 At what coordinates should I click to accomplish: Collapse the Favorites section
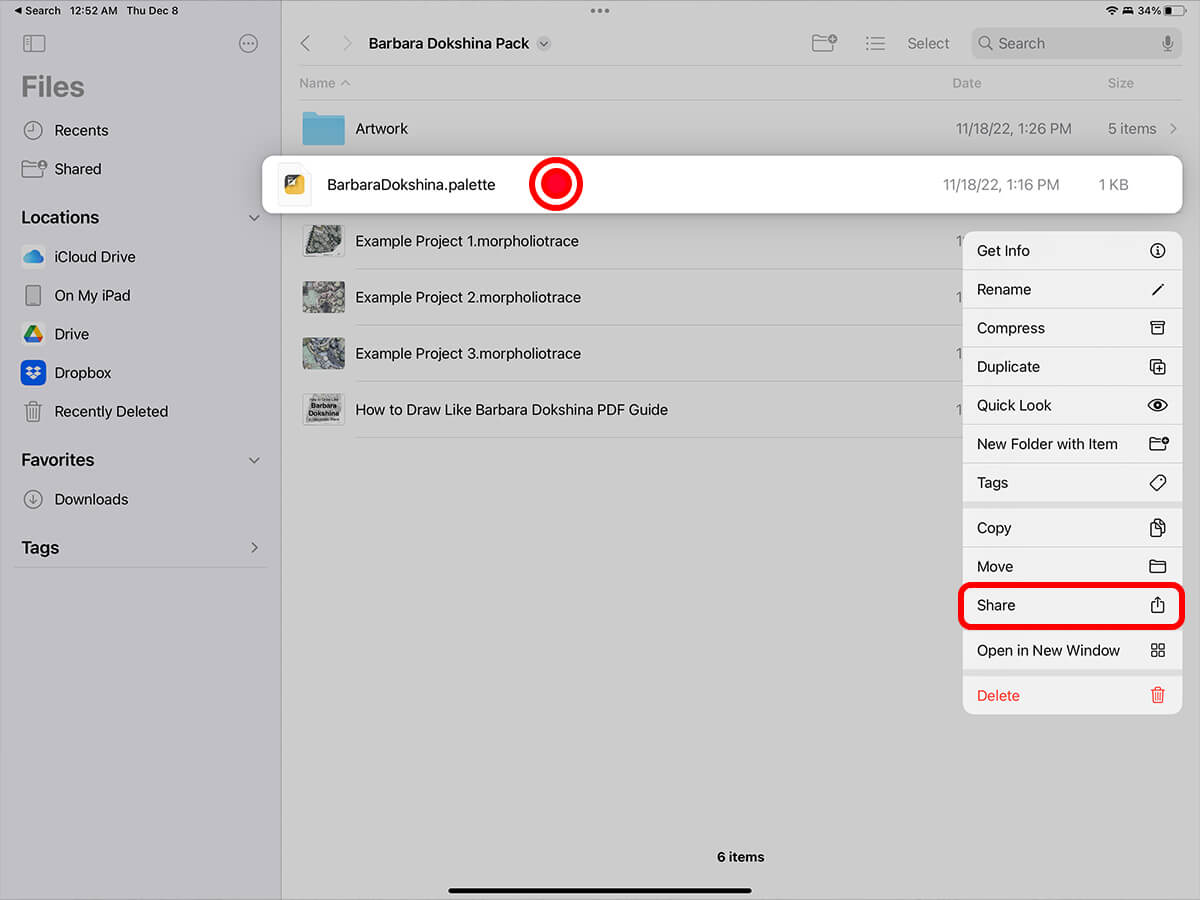[254, 461]
